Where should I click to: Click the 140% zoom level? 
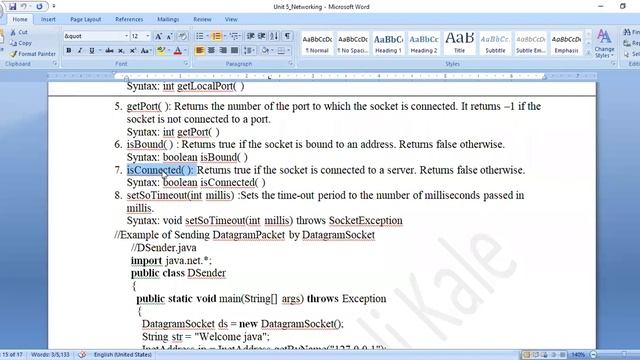tap(578, 355)
